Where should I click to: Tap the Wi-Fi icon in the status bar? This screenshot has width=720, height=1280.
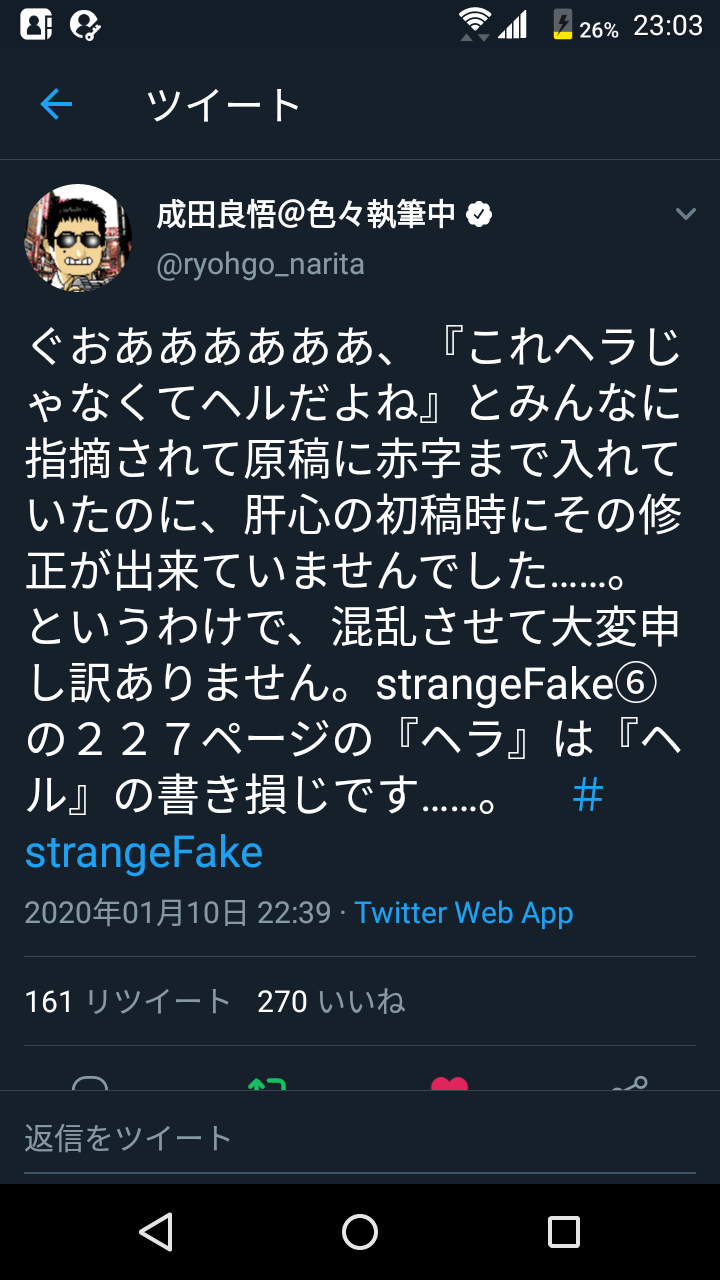[x=476, y=24]
